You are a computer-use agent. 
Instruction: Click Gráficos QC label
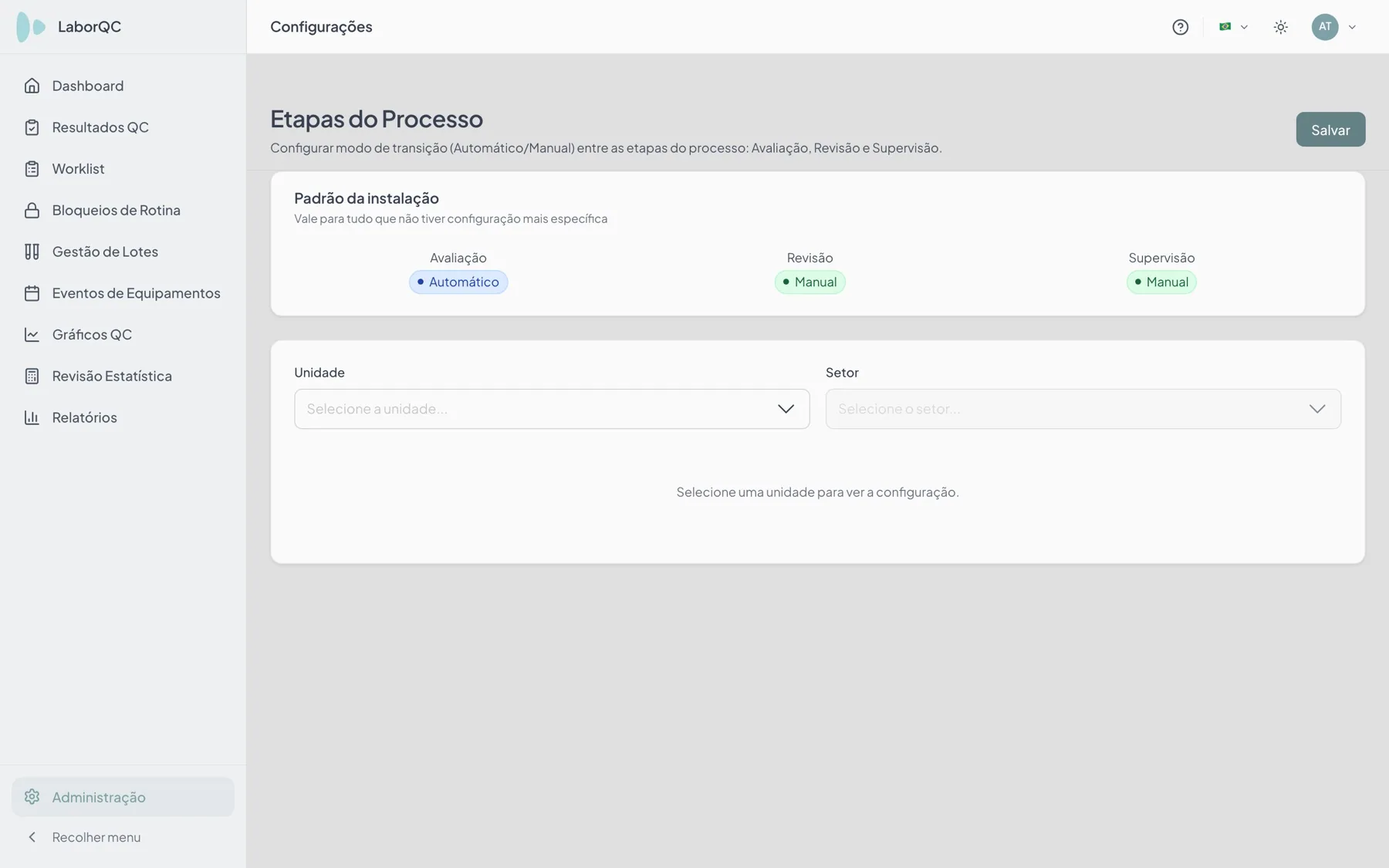(x=92, y=335)
